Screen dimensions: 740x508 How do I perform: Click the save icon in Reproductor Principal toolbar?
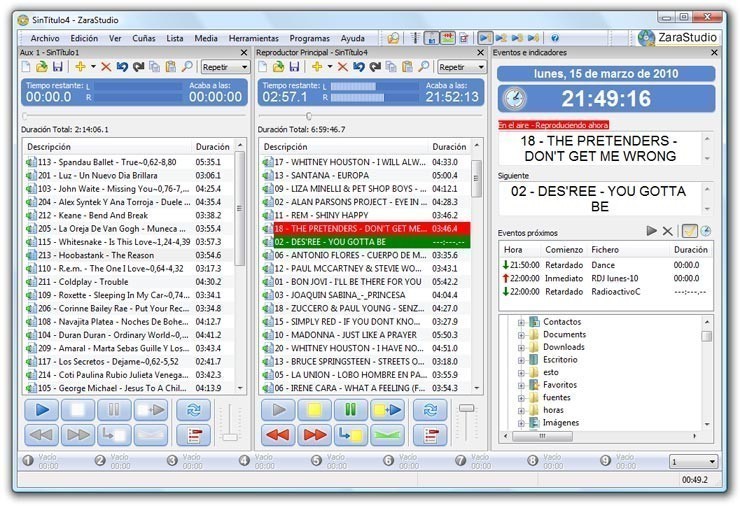[x=295, y=67]
